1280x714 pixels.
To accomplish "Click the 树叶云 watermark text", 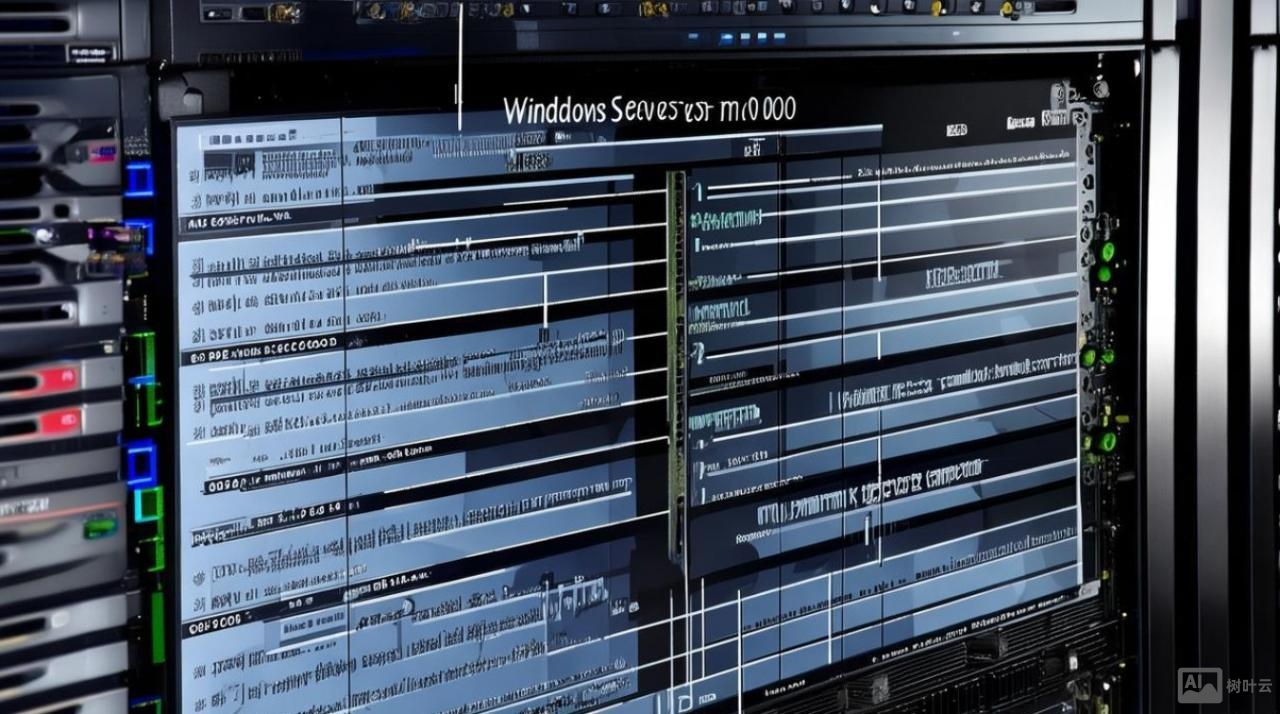I will pos(1249,686).
